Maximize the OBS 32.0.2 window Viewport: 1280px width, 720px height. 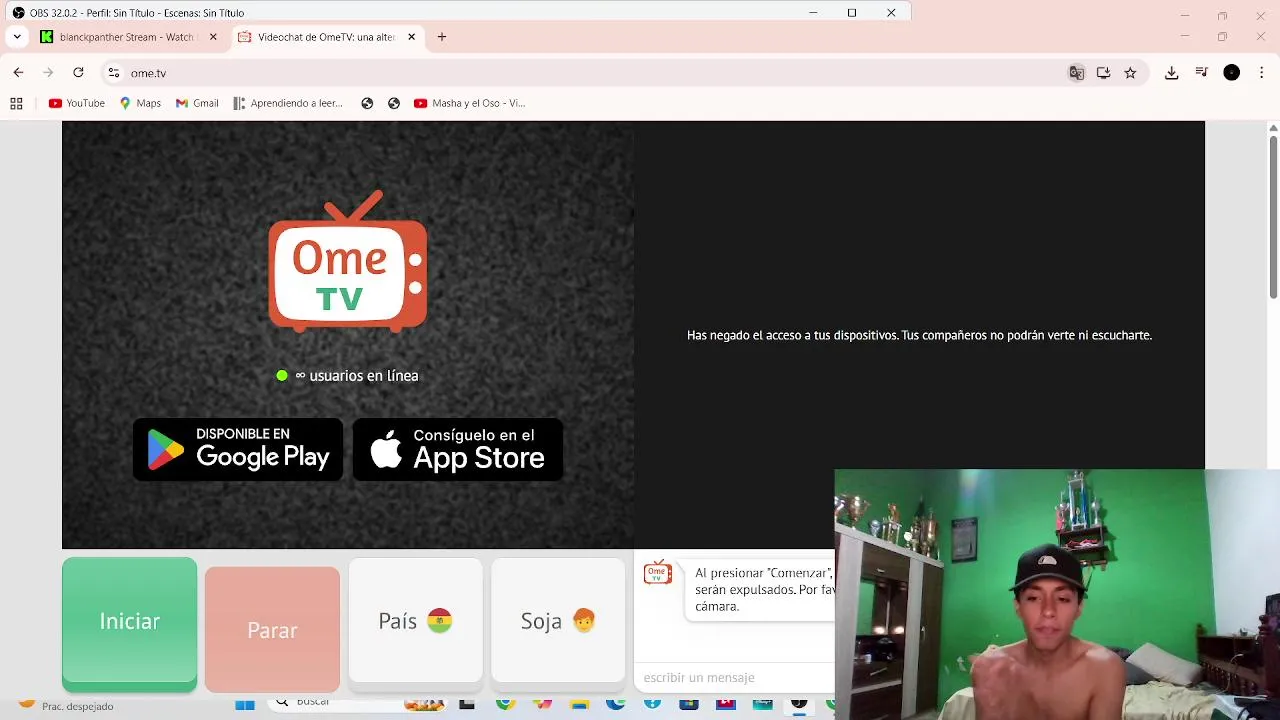point(852,13)
